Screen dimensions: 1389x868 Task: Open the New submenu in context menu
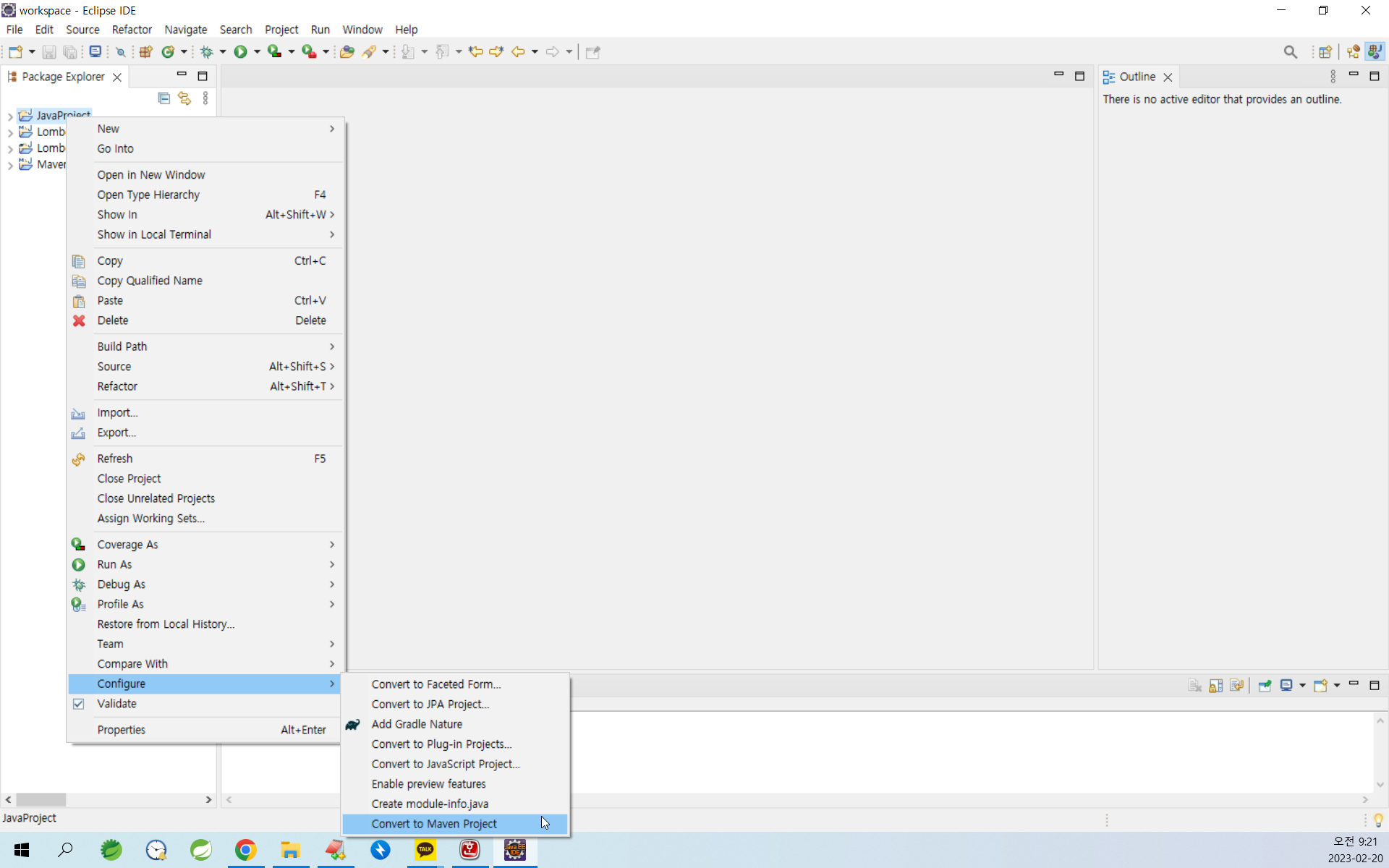[x=205, y=129]
